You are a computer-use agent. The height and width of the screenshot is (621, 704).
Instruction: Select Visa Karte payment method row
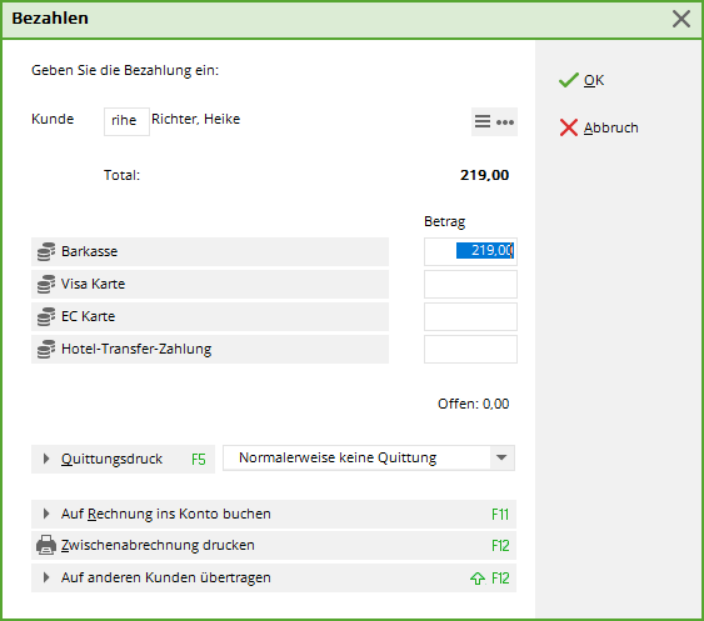click(210, 284)
